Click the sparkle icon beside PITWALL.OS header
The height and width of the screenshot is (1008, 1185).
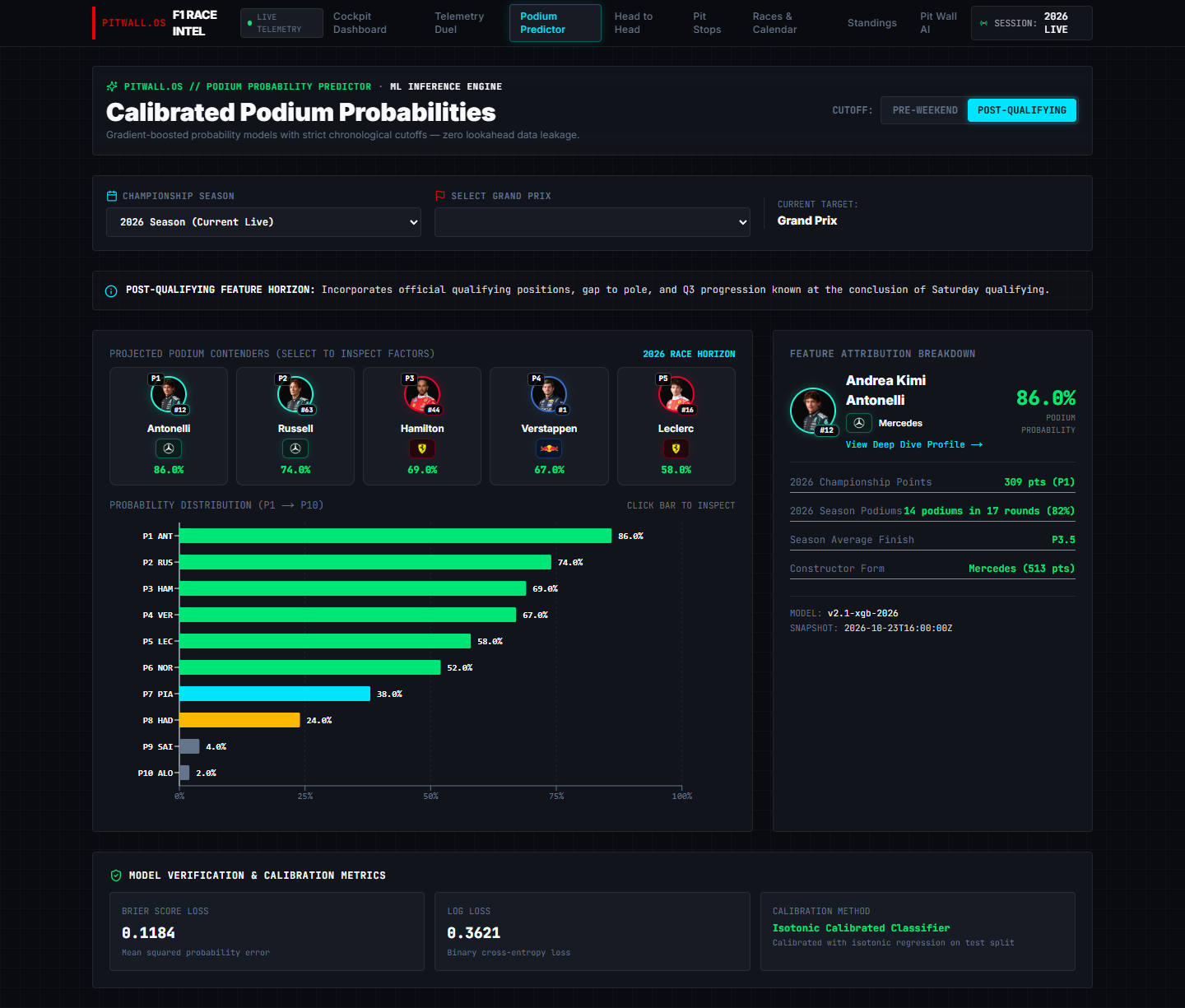112,86
